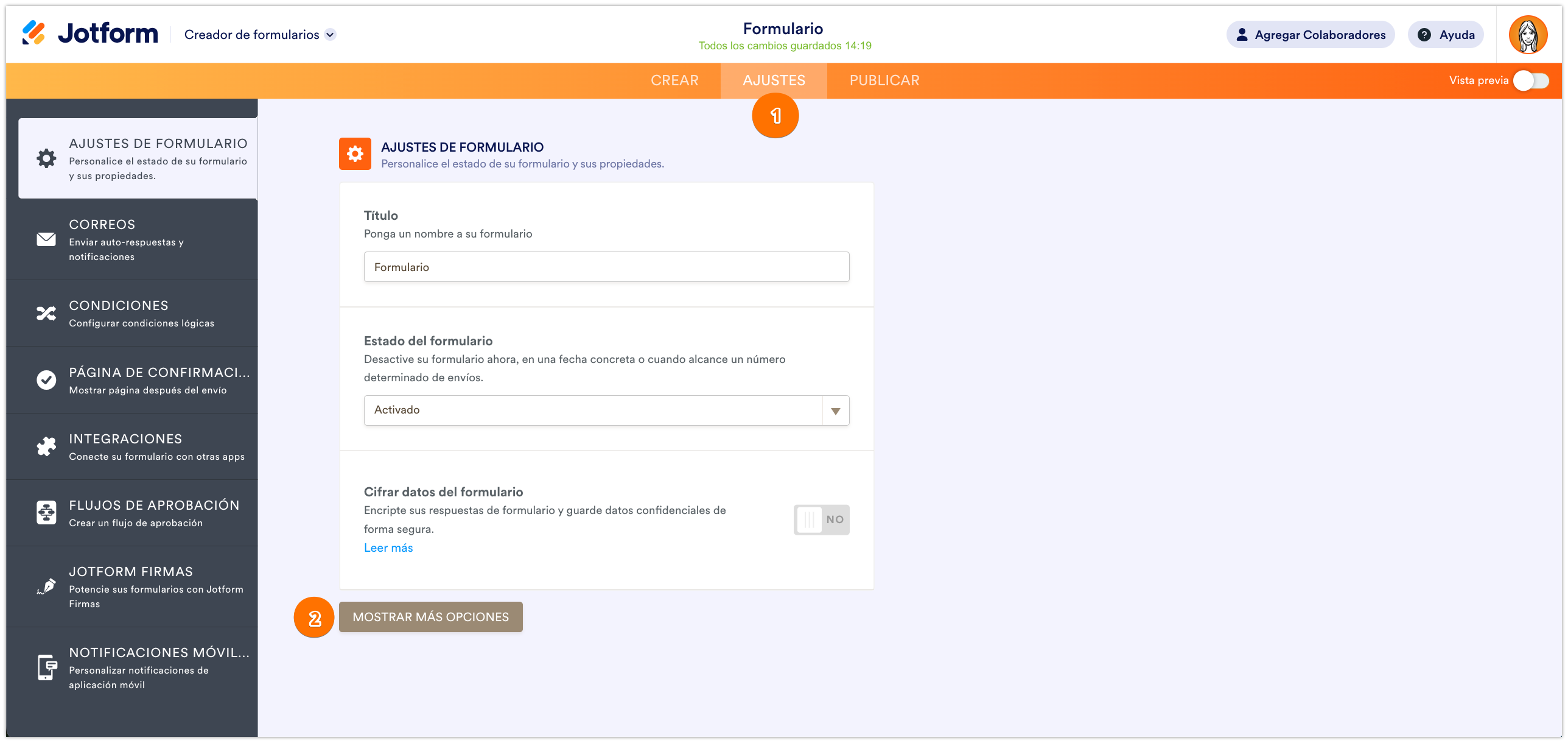The image size is (1568, 743).
Task: Enable Cifrar datos del formulario toggle
Action: click(821, 519)
